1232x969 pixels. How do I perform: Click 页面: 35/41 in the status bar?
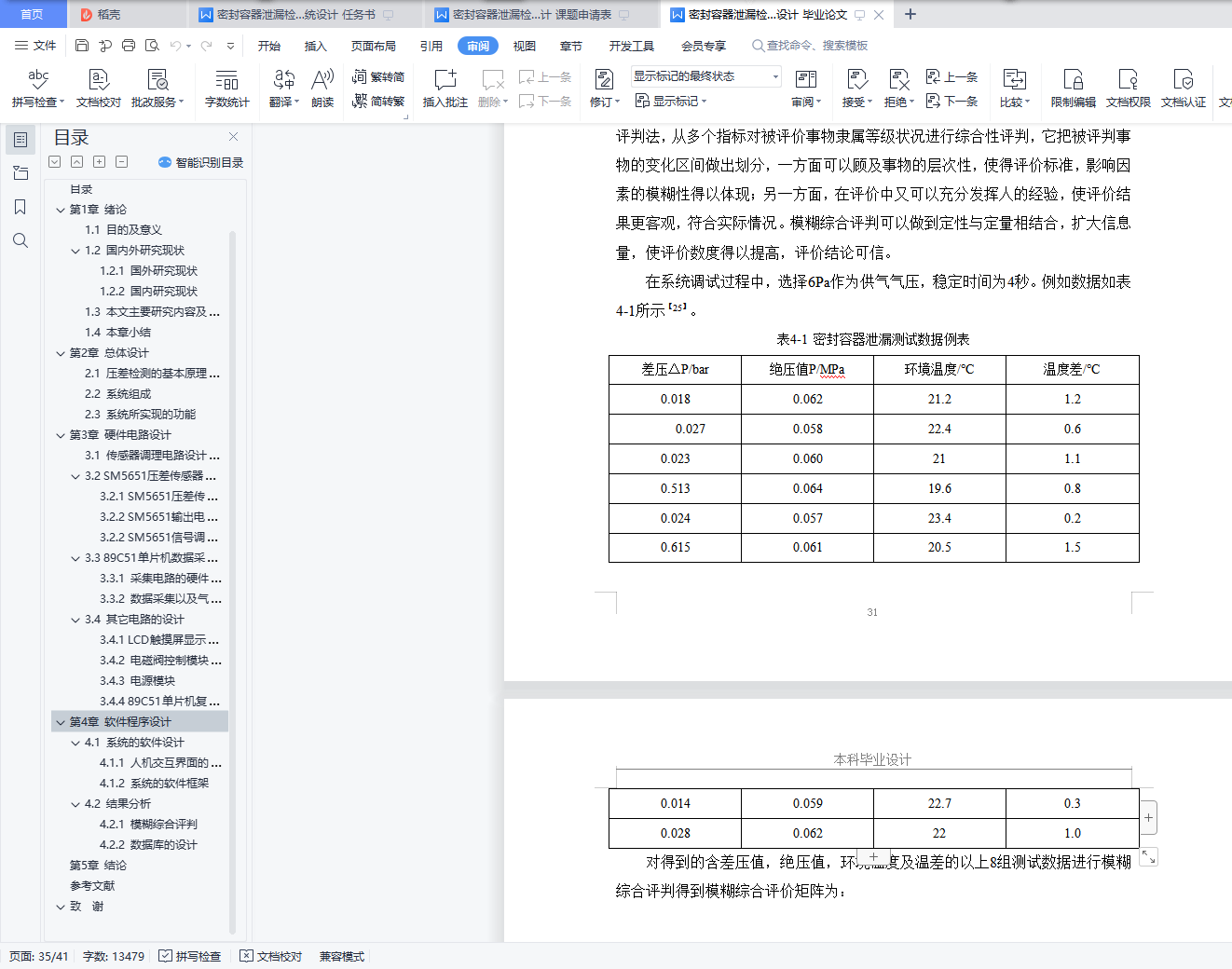pos(39,956)
